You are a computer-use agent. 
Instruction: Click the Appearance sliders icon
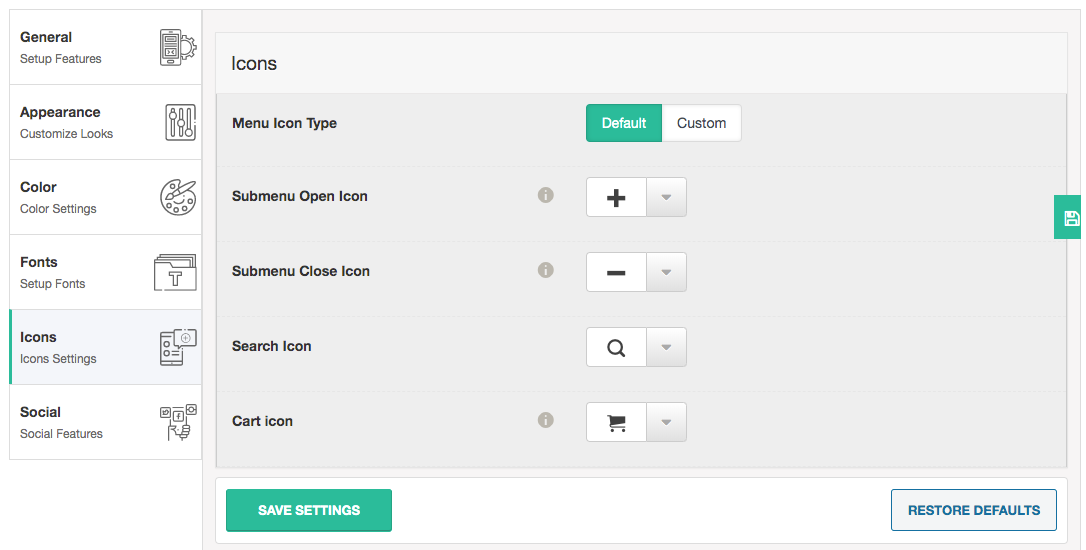[180, 122]
